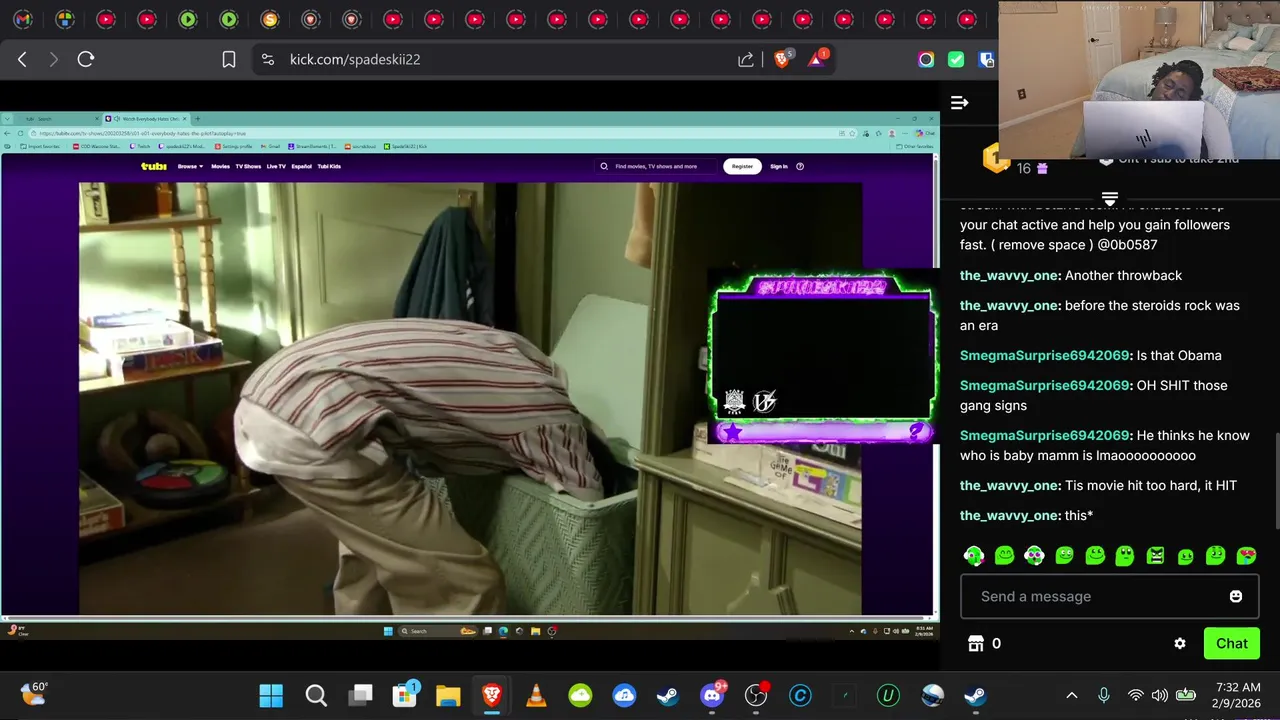Click the_wavvy_one in 'Another throwback' message
The height and width of the screenshot is (720, 1280).
[x=1009, y=275]
